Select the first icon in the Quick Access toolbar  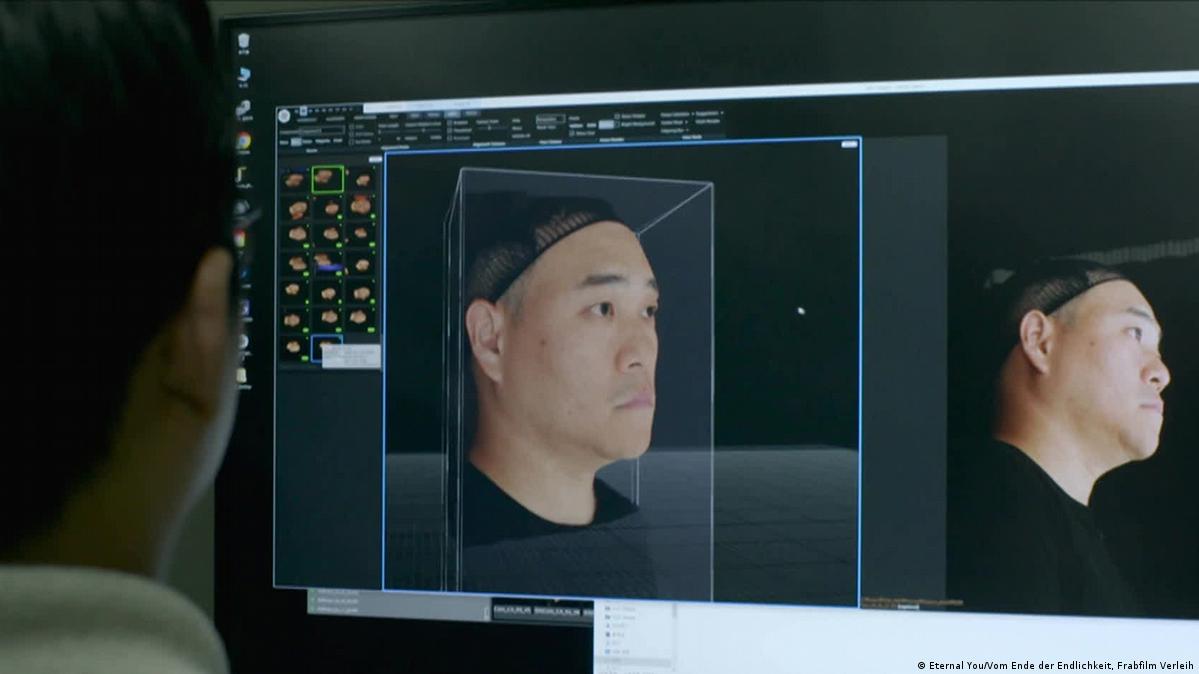tap(296, 110)
